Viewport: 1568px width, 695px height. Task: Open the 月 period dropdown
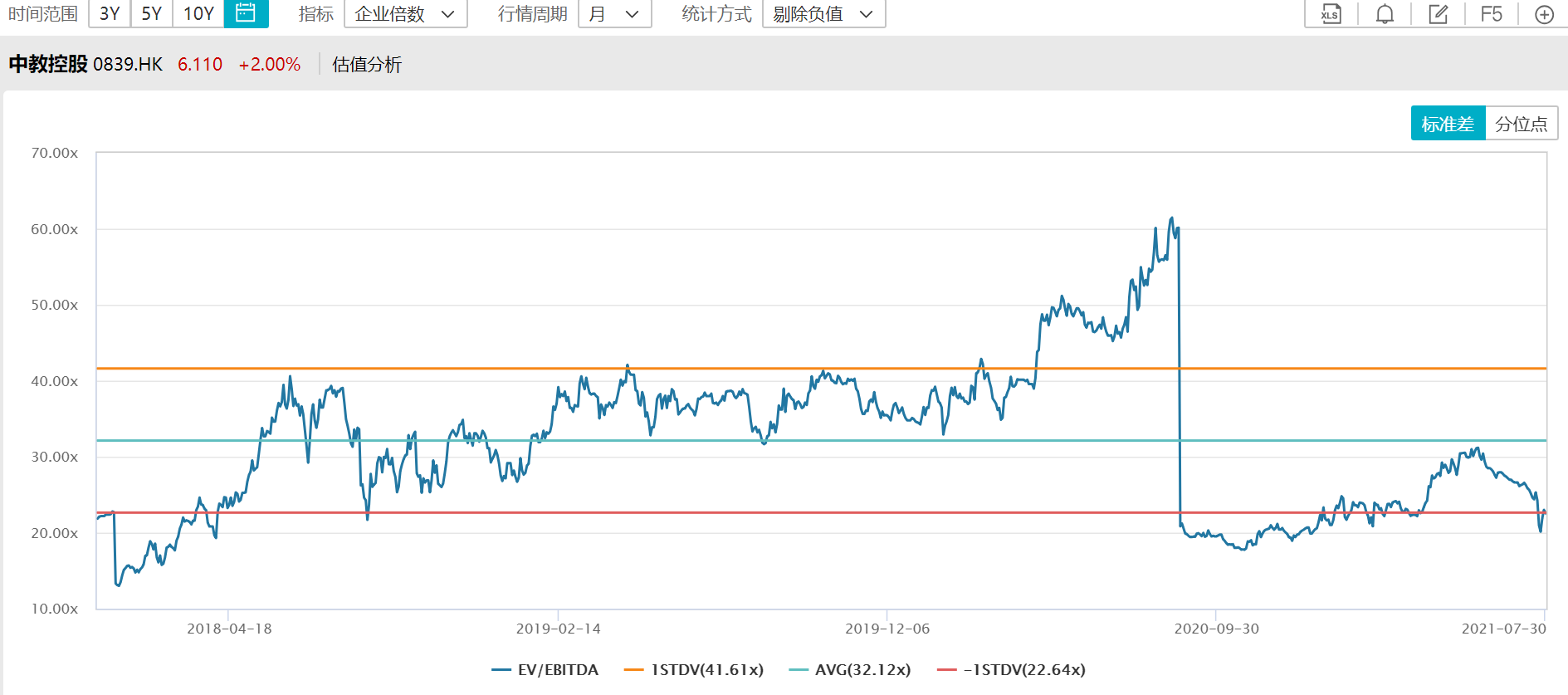click(x=614, y=14)
